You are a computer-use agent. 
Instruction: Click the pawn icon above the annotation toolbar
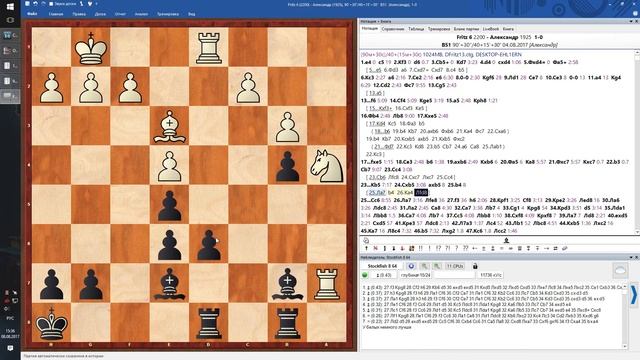click(x=507, y=241)
